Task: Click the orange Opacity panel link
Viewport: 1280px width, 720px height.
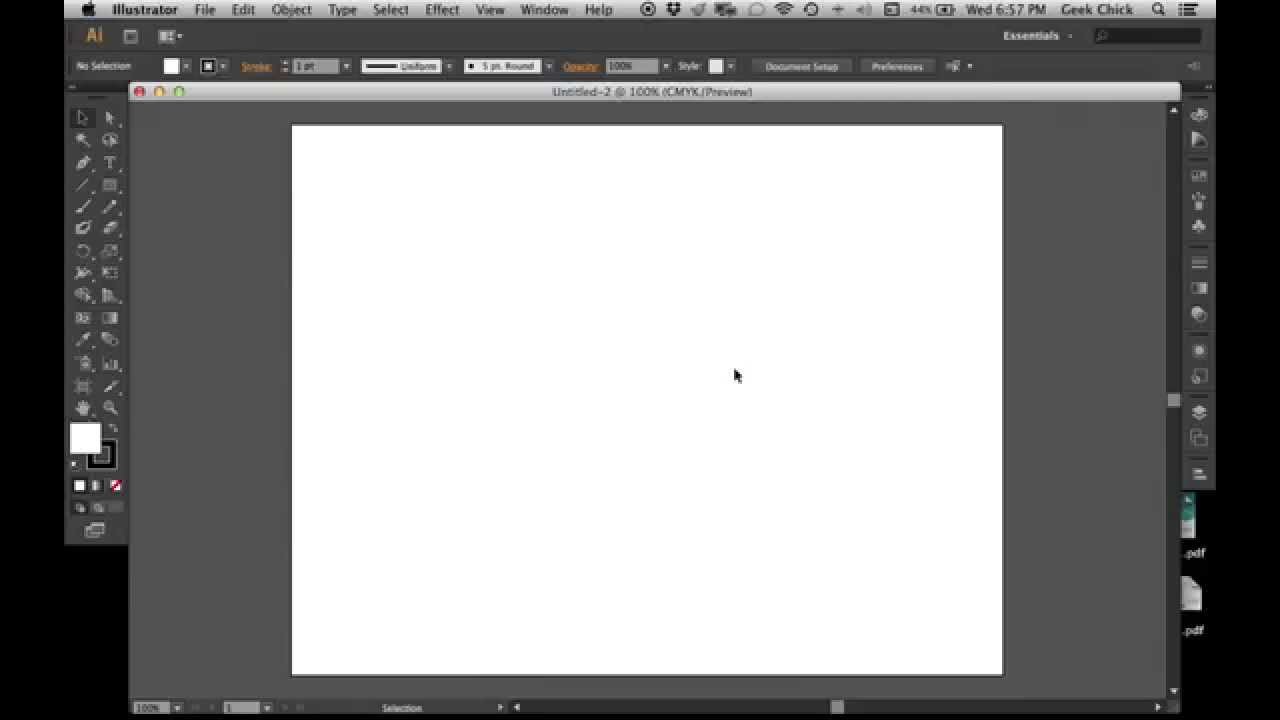Action: [580, 67]
